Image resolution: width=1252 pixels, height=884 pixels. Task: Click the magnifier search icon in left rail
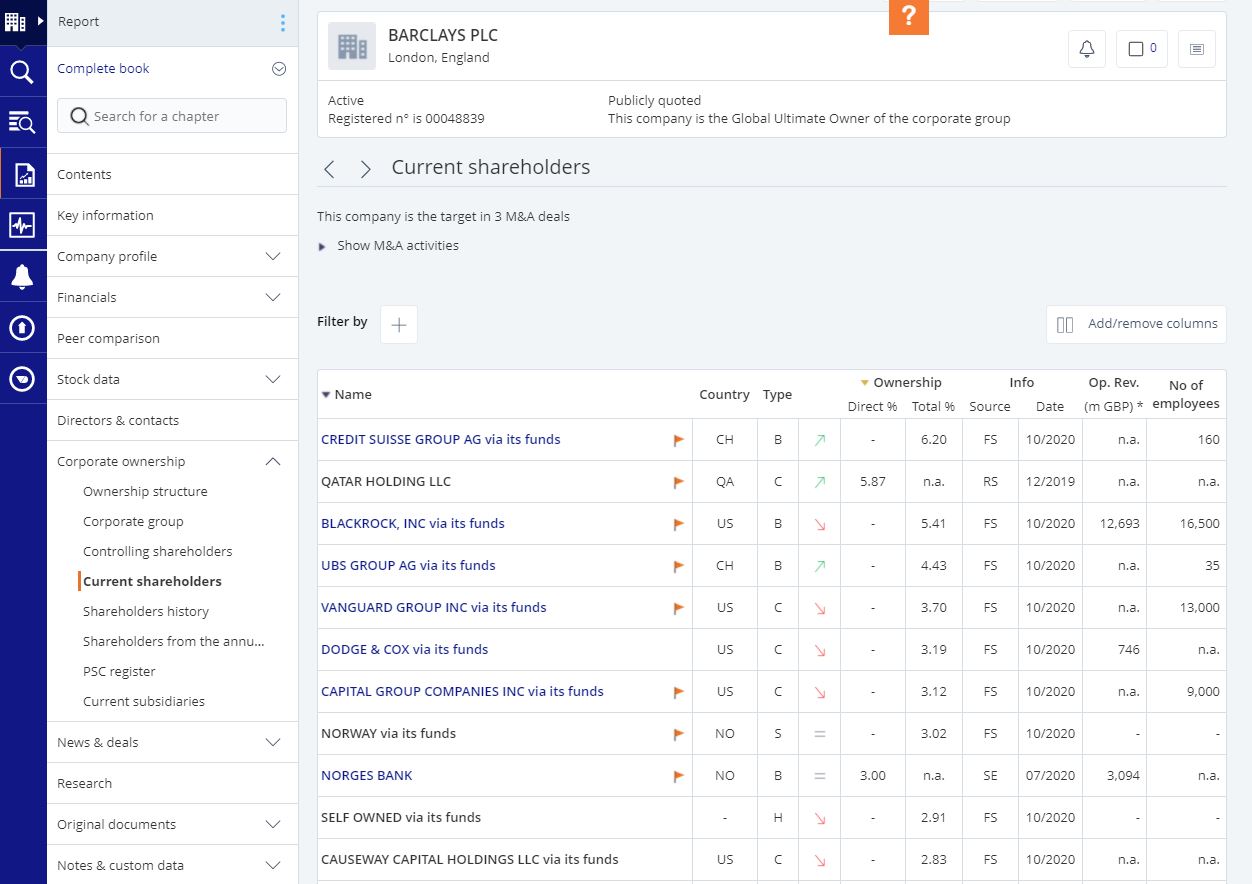(x=22, y=72)
